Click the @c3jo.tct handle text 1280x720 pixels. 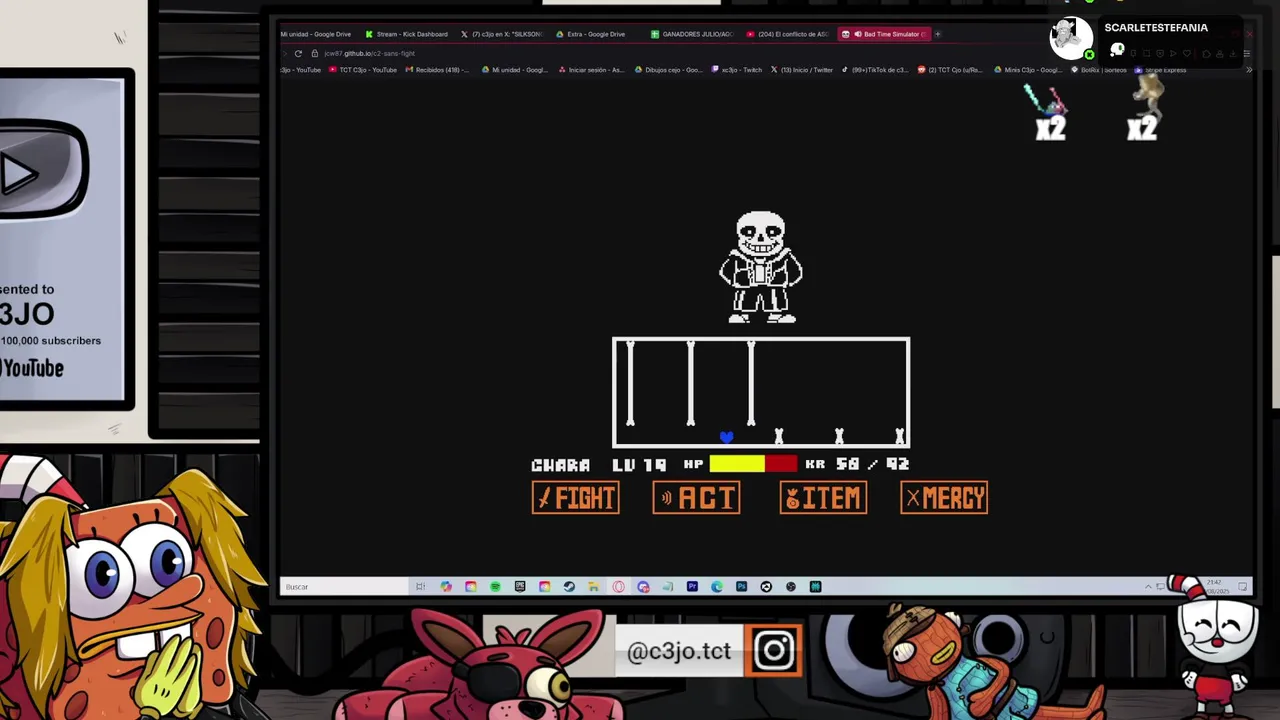coord(679,651)
